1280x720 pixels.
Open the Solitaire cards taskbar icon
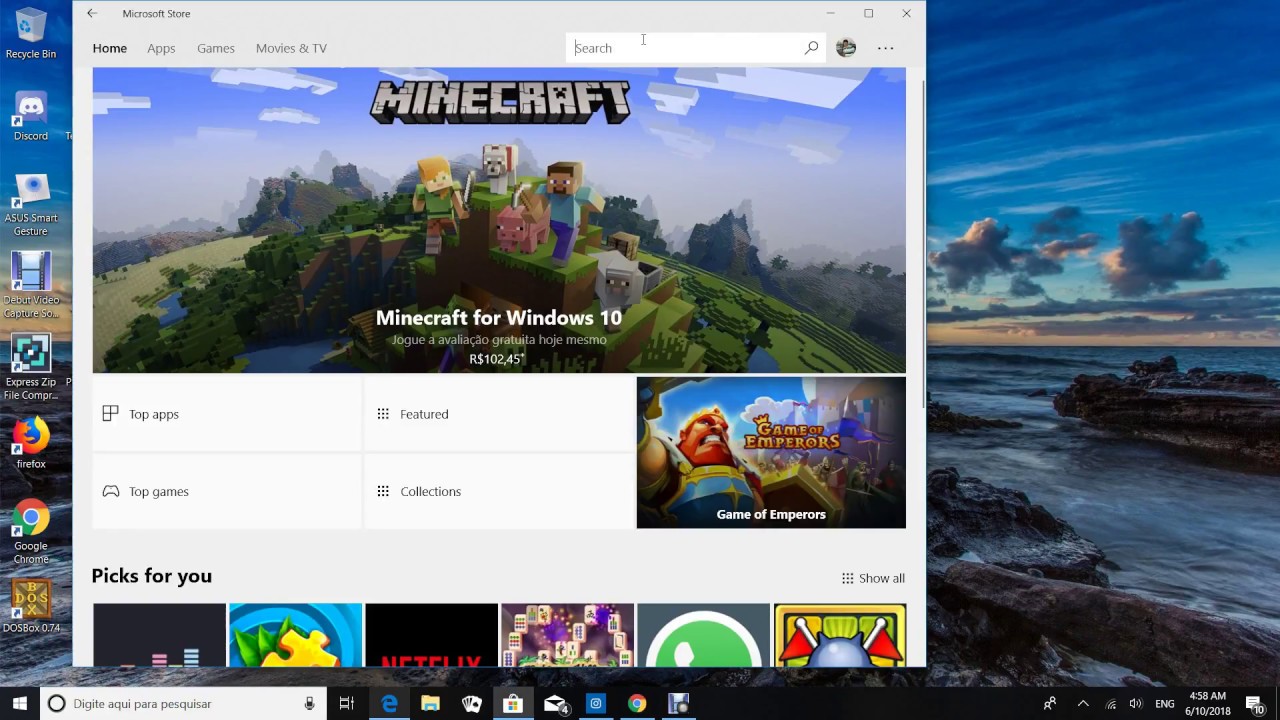click(471, 704)
